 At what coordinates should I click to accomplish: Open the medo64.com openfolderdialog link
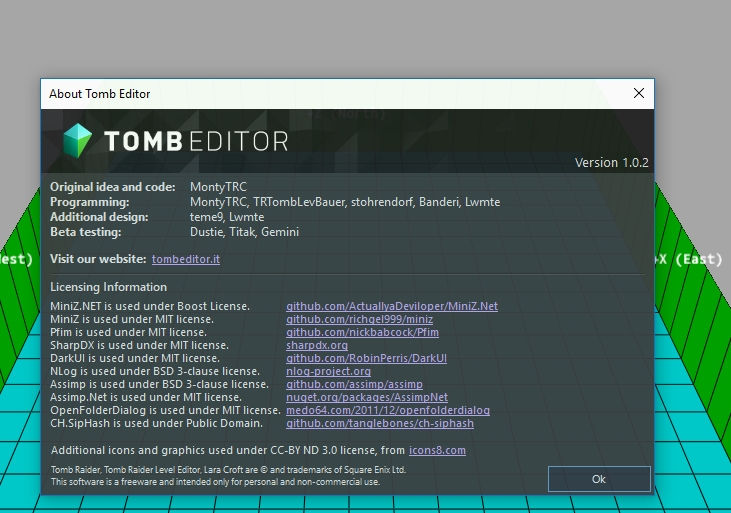[388, 411]
